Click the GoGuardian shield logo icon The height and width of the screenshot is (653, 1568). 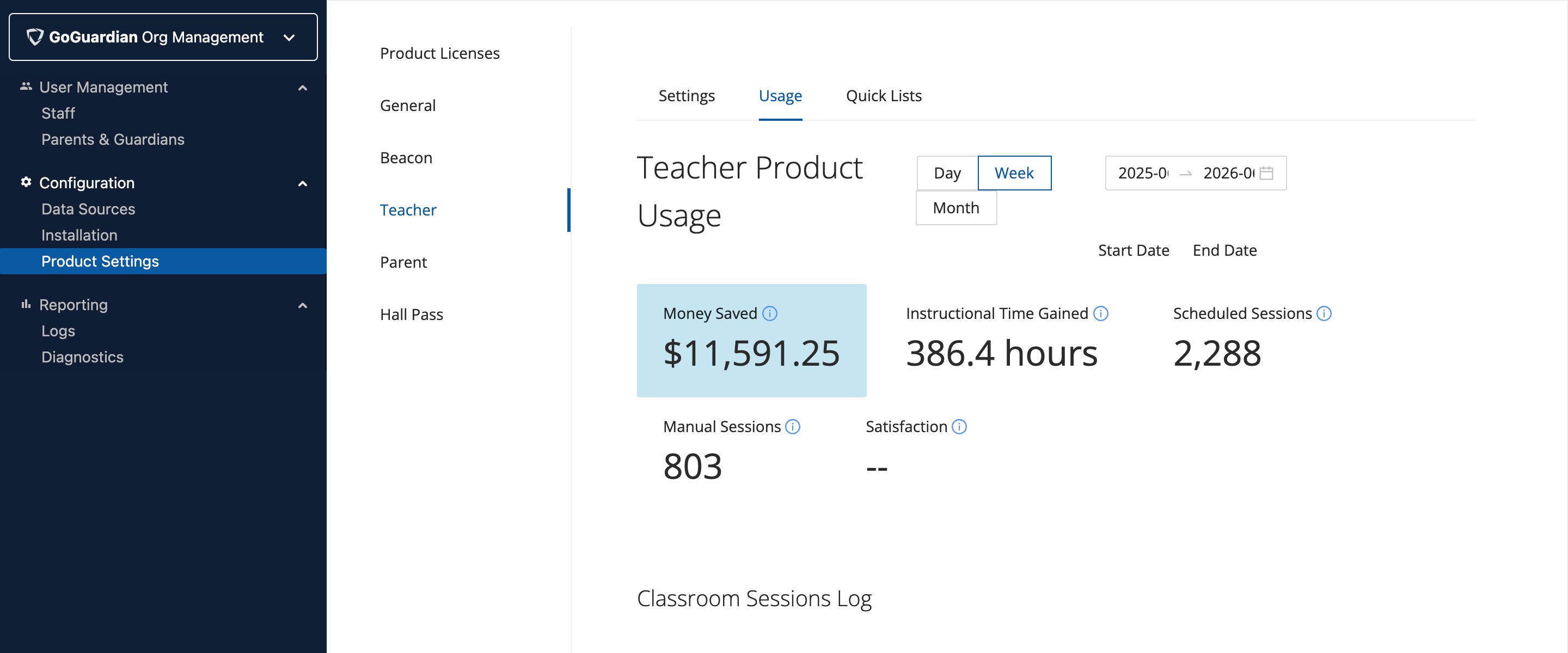[35, 37]
